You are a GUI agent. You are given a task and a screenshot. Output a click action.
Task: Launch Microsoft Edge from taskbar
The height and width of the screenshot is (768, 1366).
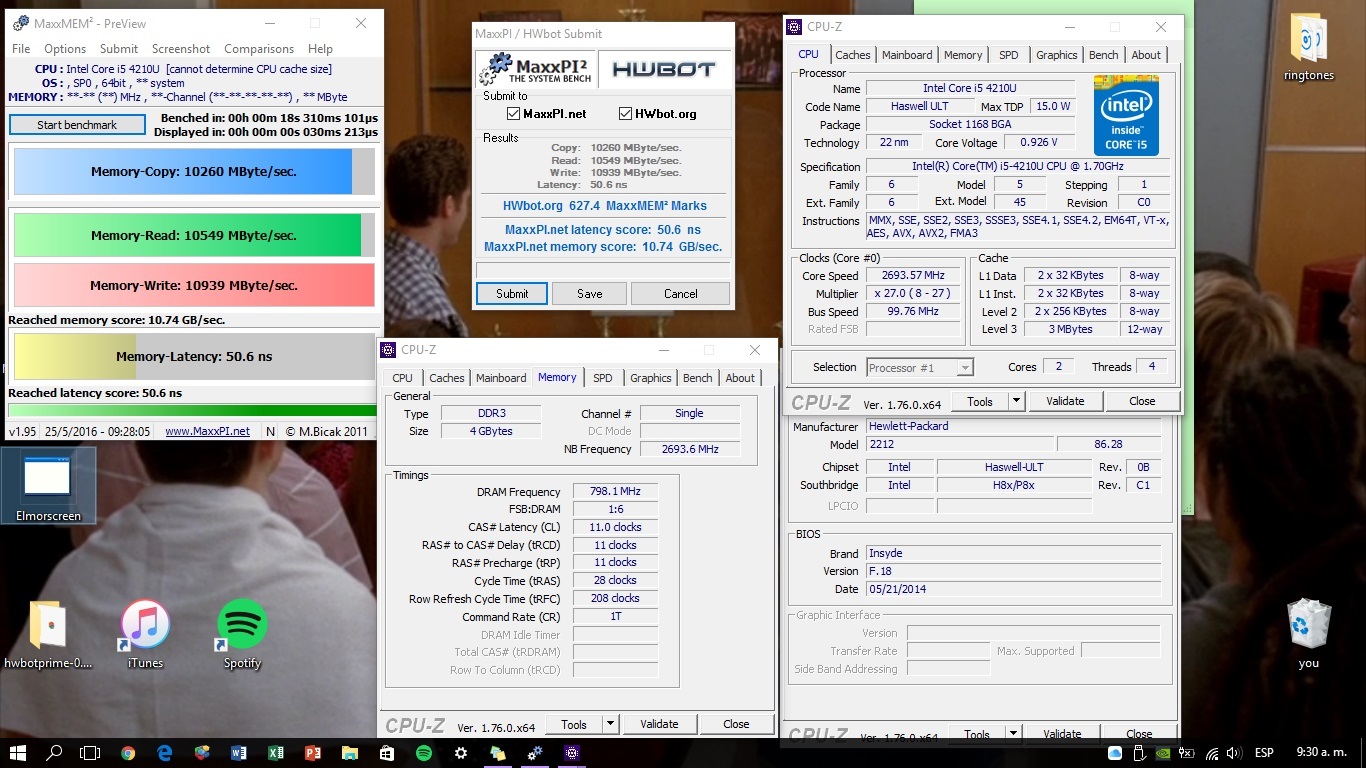tap(165, 753)
